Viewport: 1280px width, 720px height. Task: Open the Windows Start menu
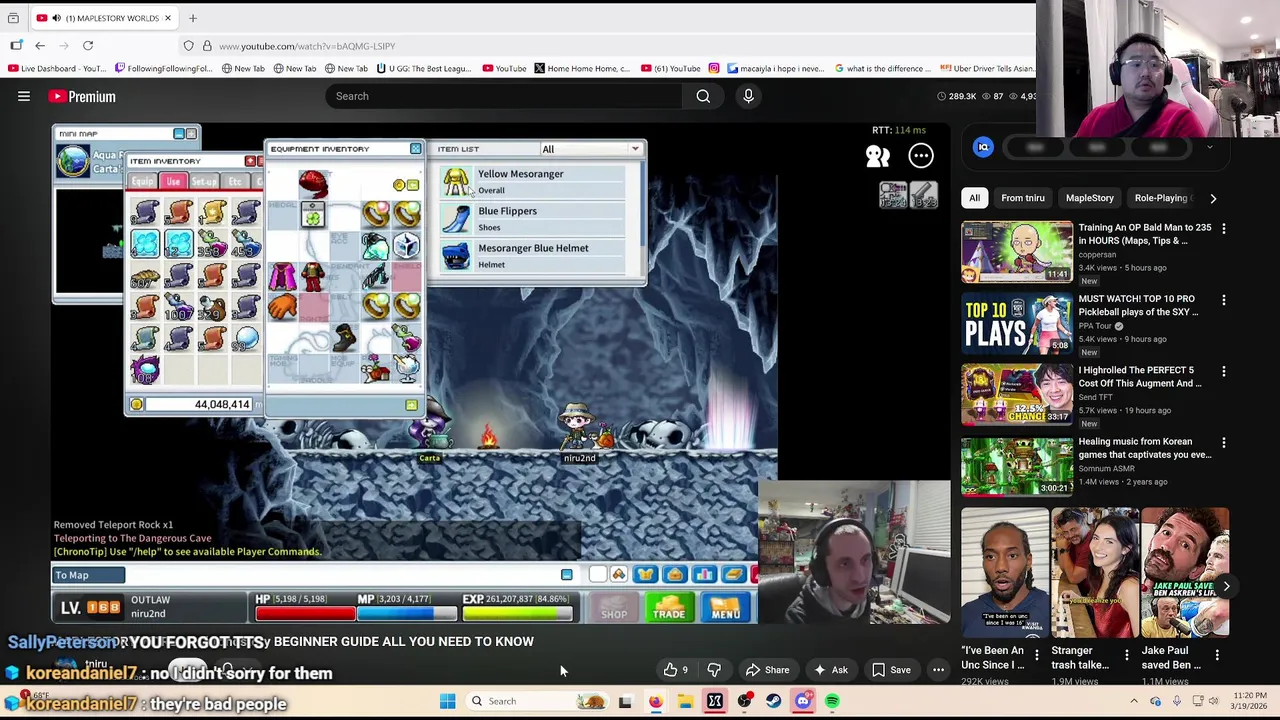(x=448, y=701)
